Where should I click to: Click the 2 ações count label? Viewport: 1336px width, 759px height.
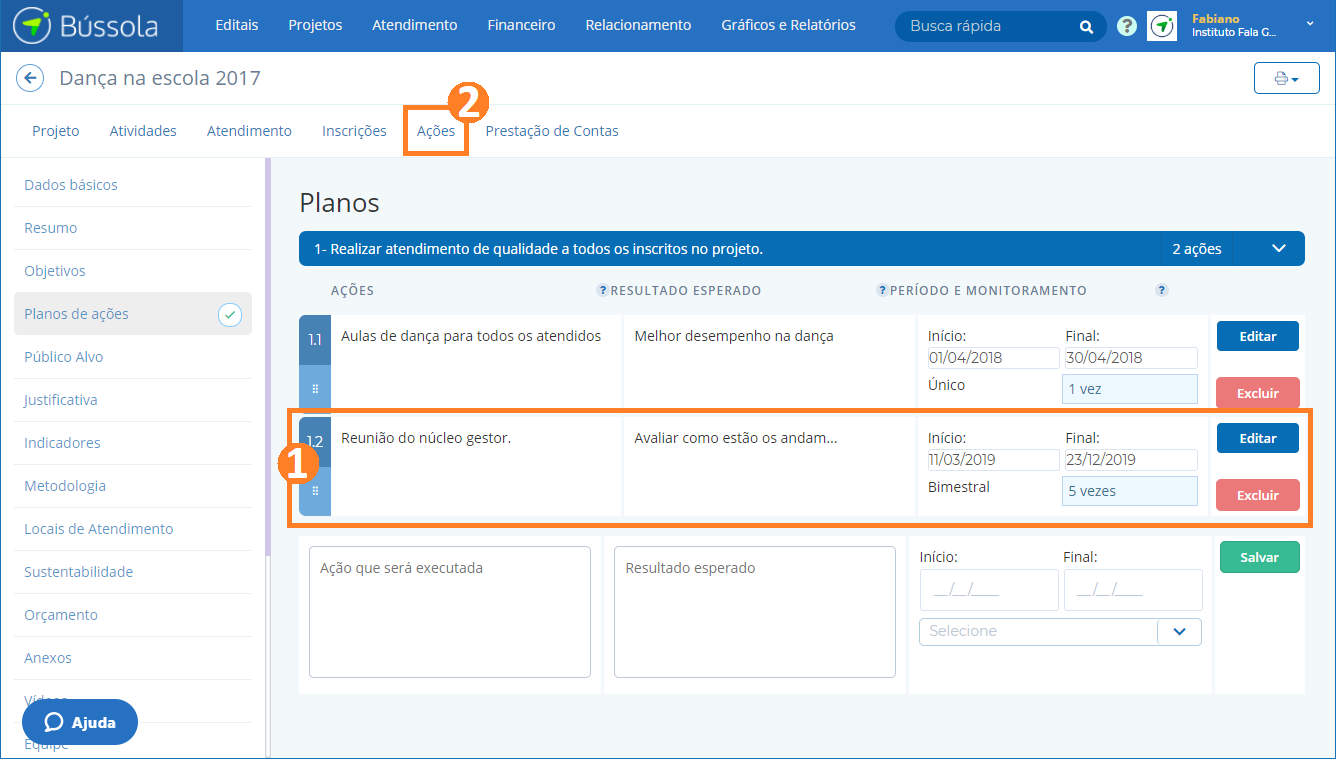(x=1197, y=249)
